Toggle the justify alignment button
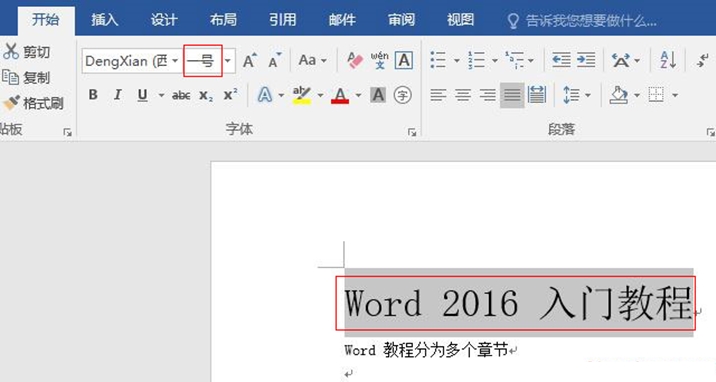 point(512,95)
